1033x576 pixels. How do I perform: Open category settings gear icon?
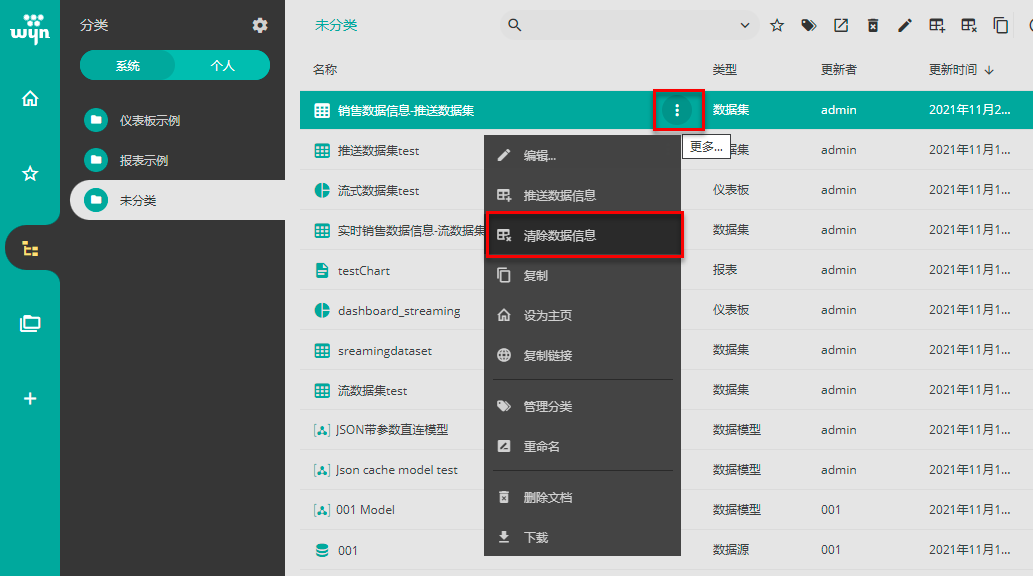point(260,25)
